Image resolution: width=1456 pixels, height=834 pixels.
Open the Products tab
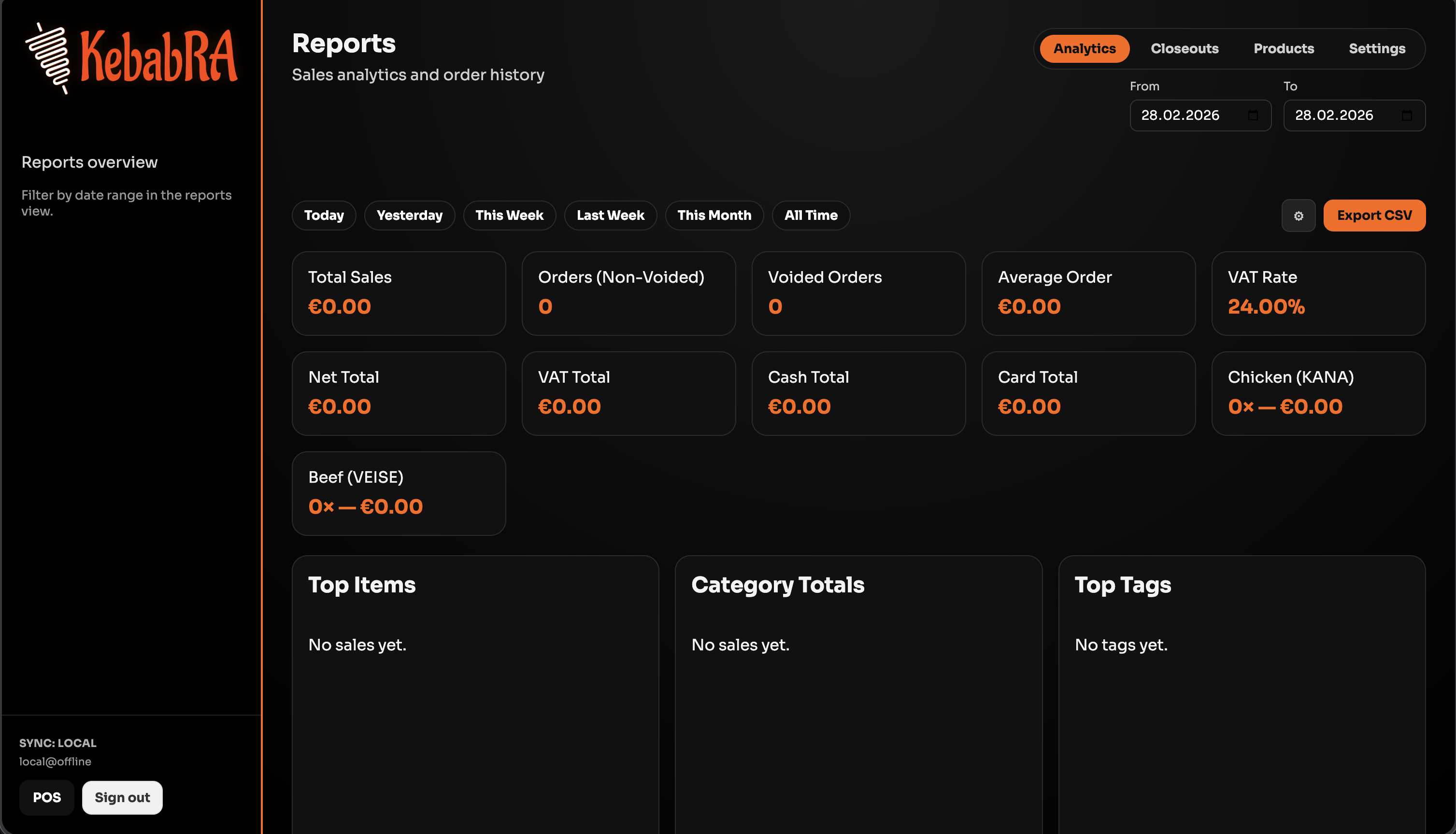pyautogui.click(x=1284, y=49)
